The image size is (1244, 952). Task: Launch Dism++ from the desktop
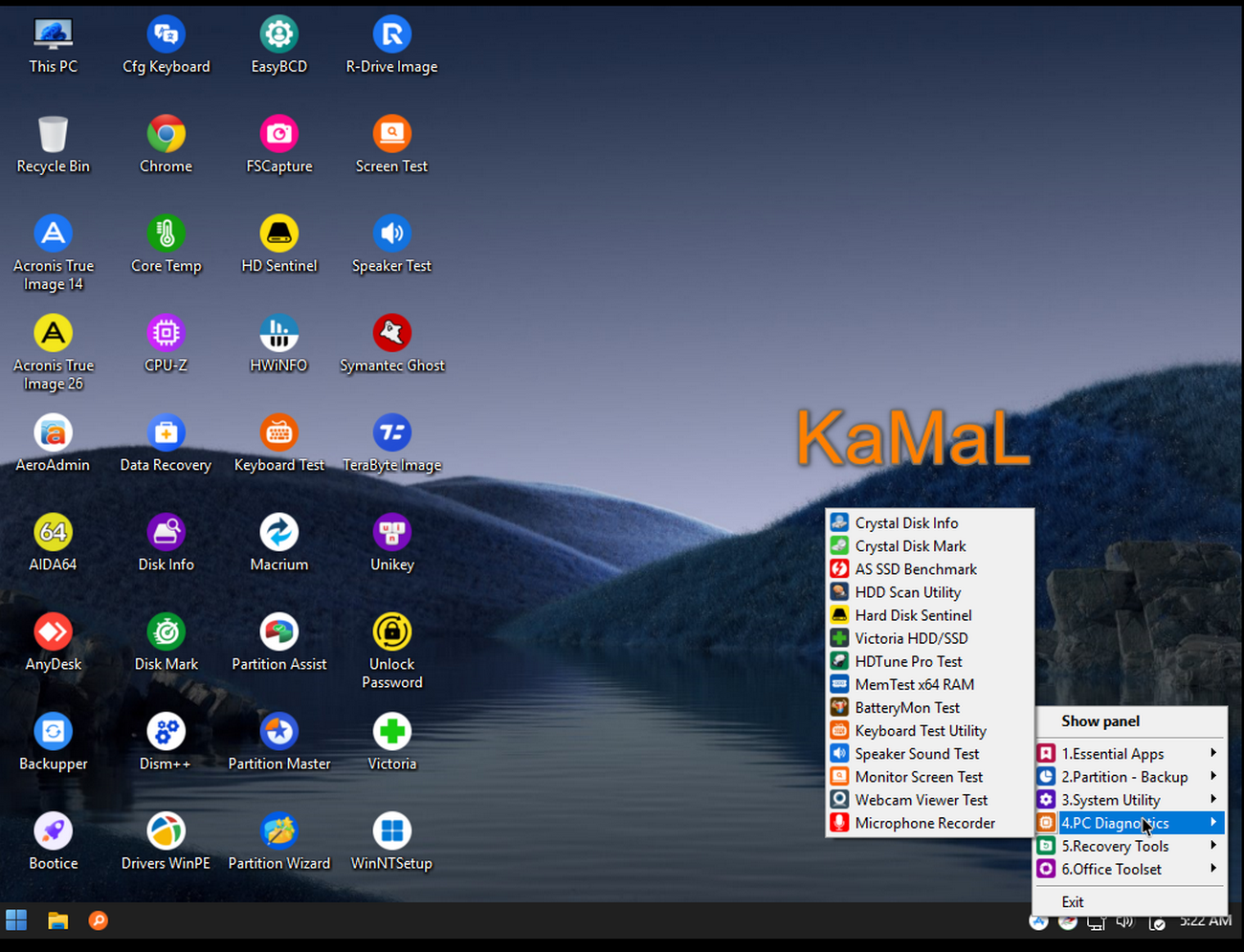[166, 743]
